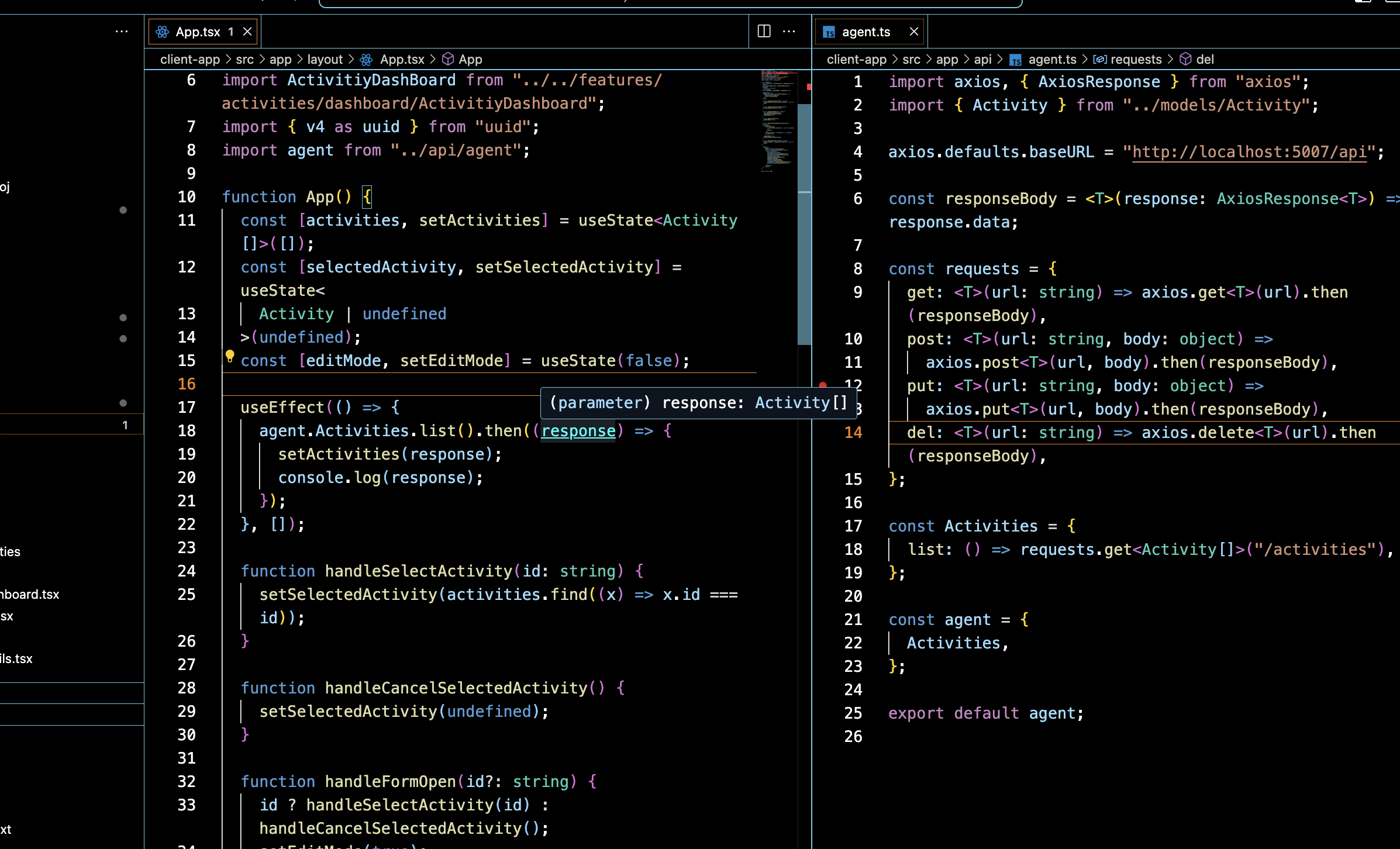The image size is (1400, 849).
Task: Select the App.tsx editor tab
Action: (x=198, y=32)
